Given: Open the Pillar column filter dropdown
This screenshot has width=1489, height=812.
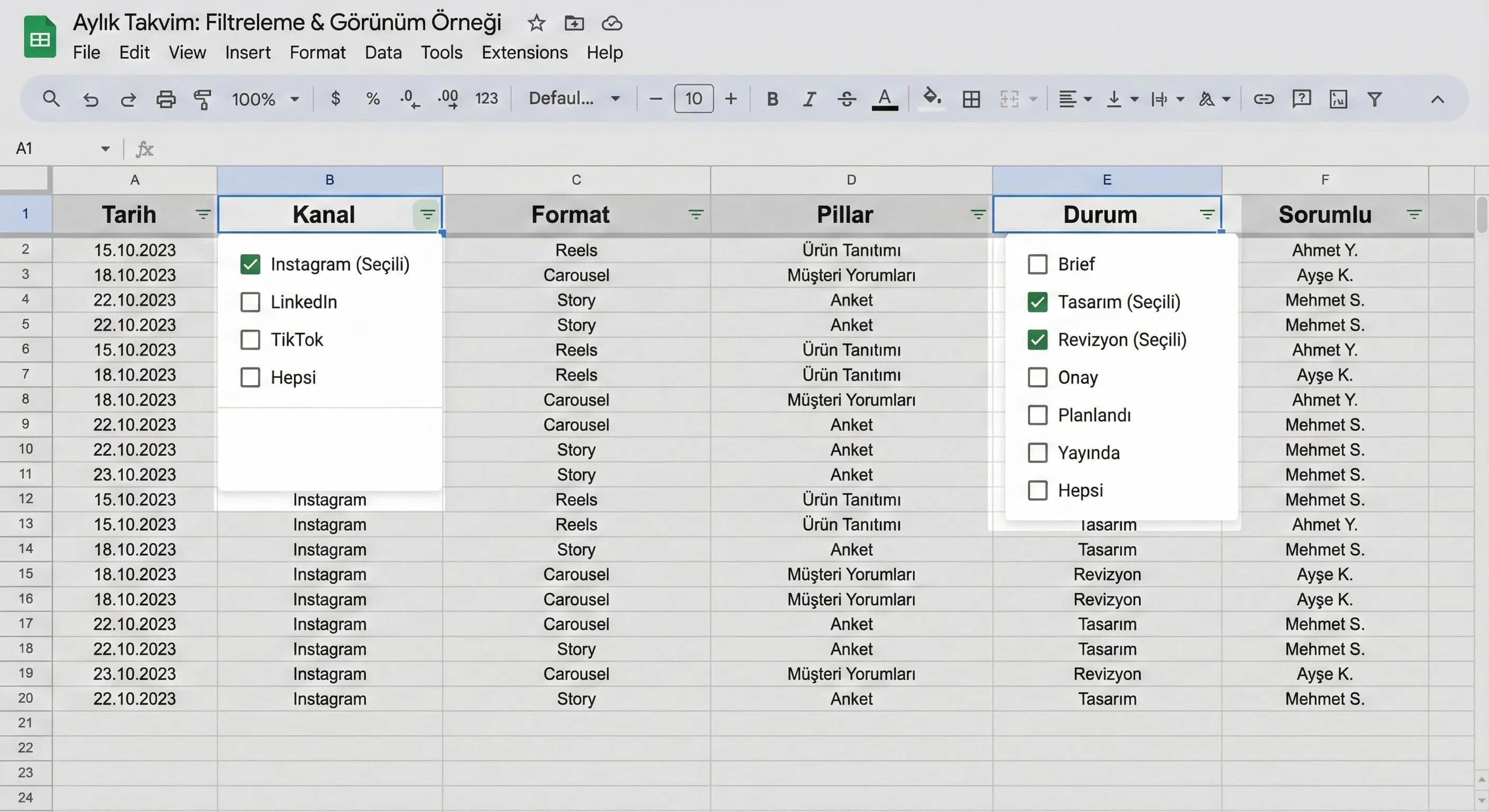Looking at the screenshot, I should [x=978, y=215].
